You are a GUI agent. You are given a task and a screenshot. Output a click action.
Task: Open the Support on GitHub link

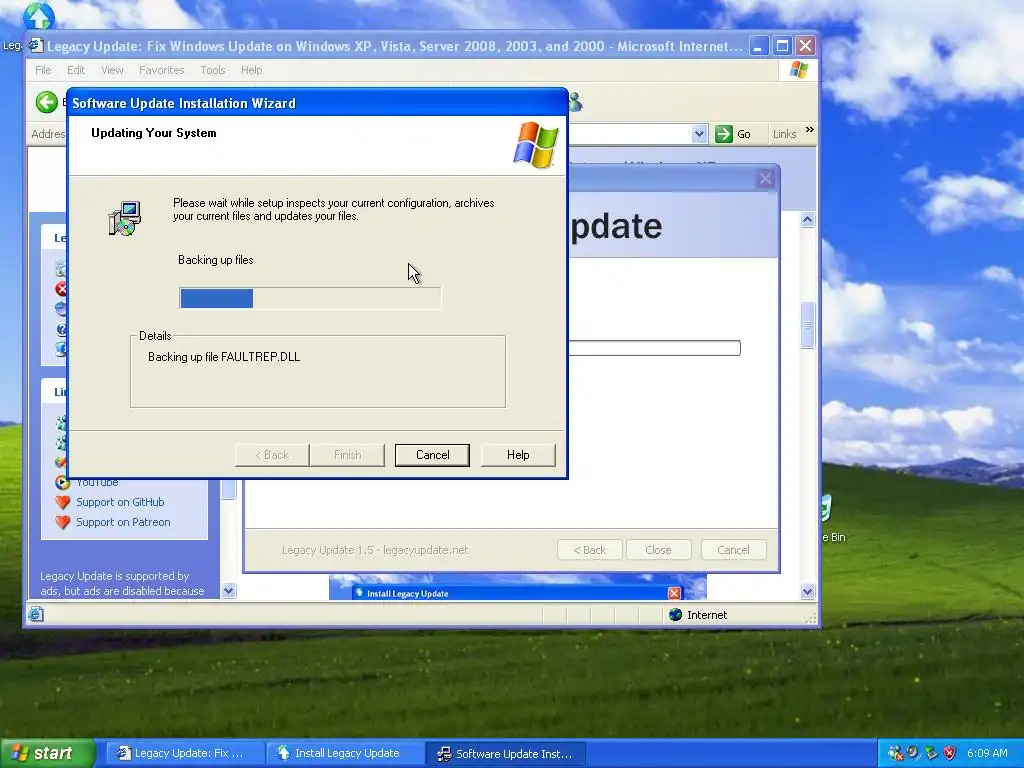(x=120, y=502)
